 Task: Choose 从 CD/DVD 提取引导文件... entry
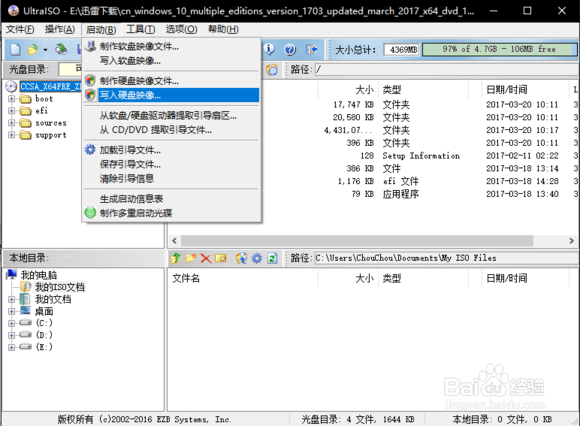pyautogui.click(x=172, y=130)
